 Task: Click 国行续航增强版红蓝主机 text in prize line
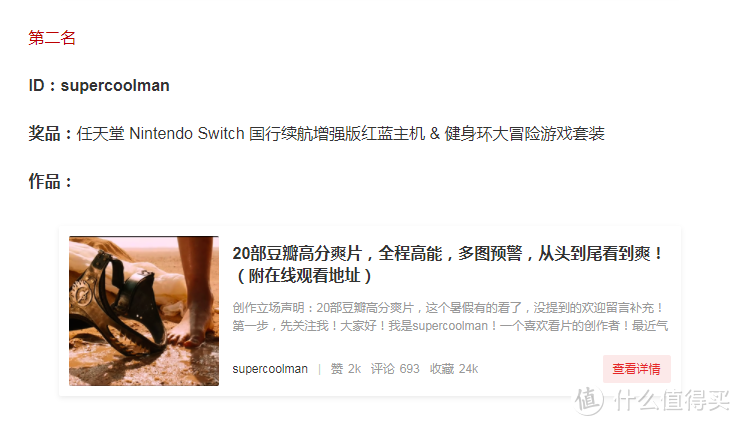point(337,133)
